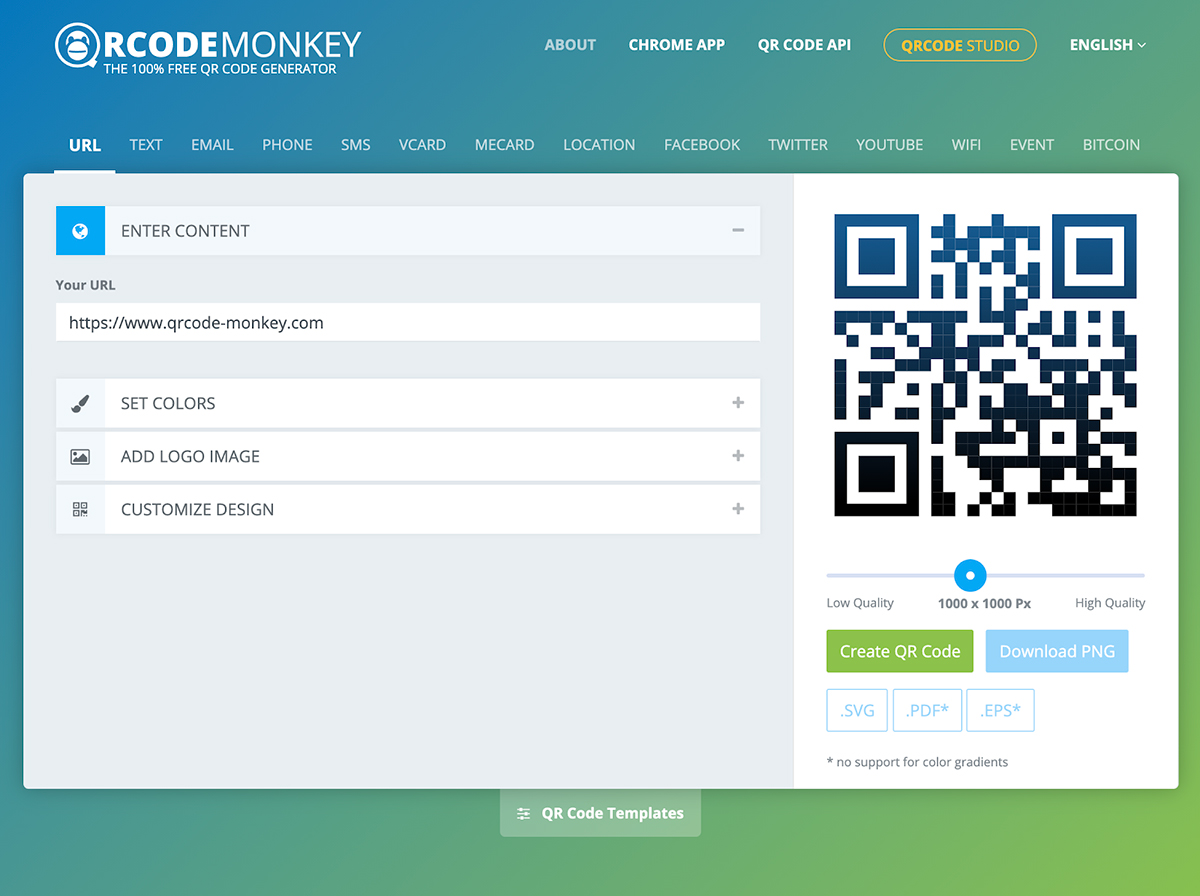This screenshot has width=1200, height=896.
Task: Click the Your URL input field
Action: (x=408, y=323)
